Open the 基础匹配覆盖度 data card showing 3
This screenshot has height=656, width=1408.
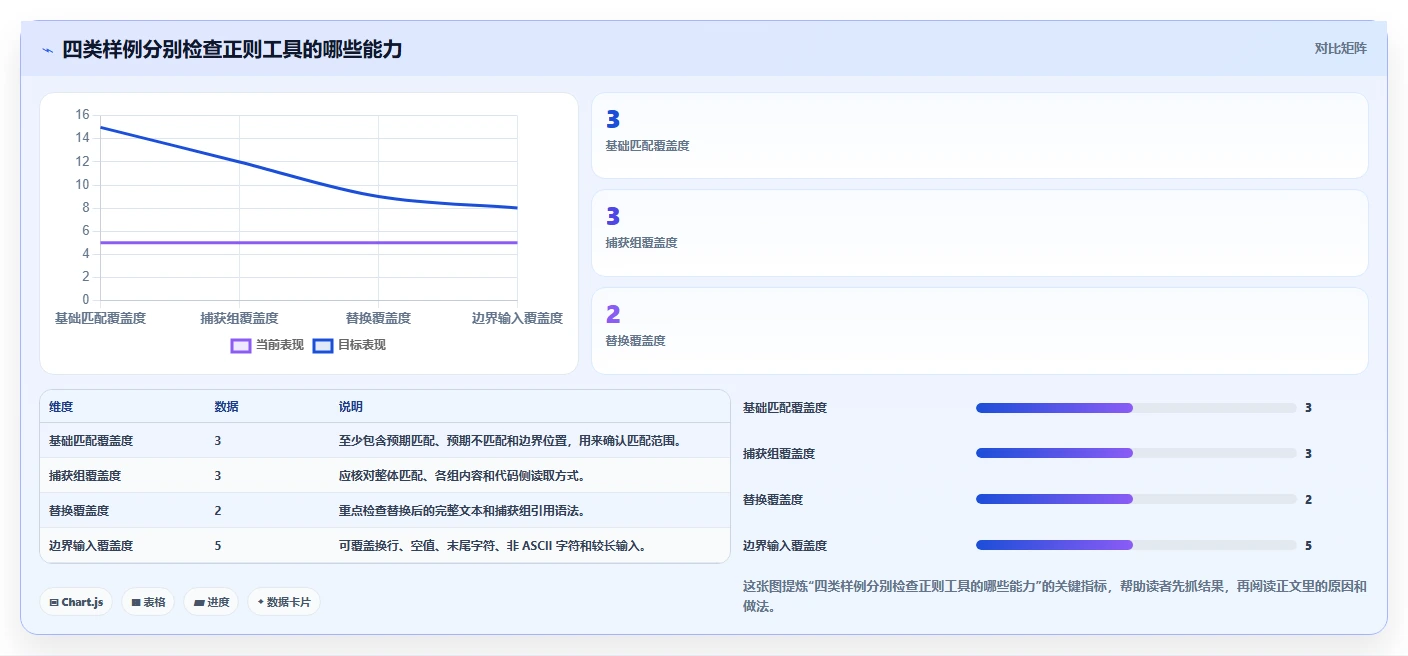click(979, 136)
